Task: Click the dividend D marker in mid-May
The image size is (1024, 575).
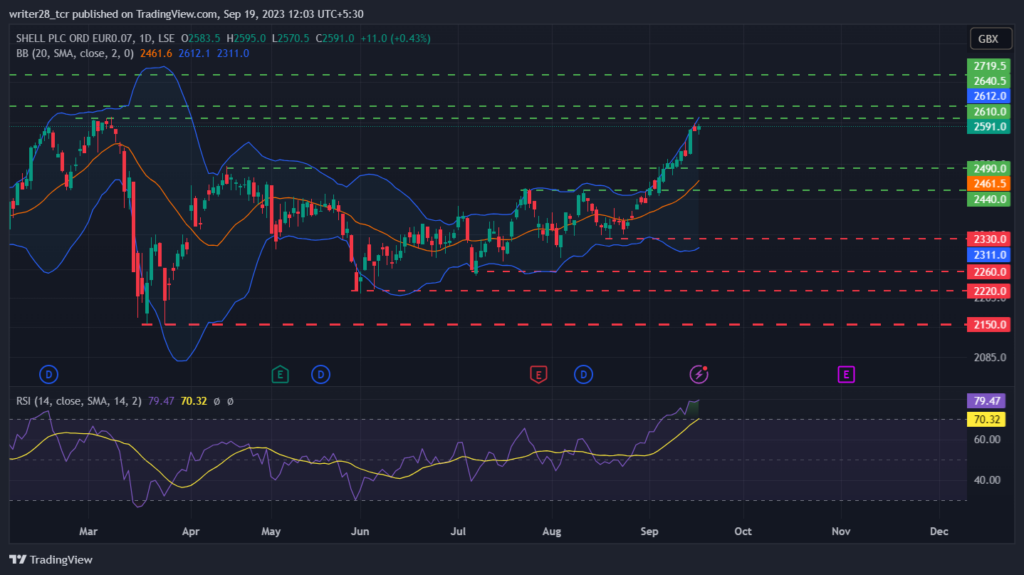Action: click(x=320, y=374)
